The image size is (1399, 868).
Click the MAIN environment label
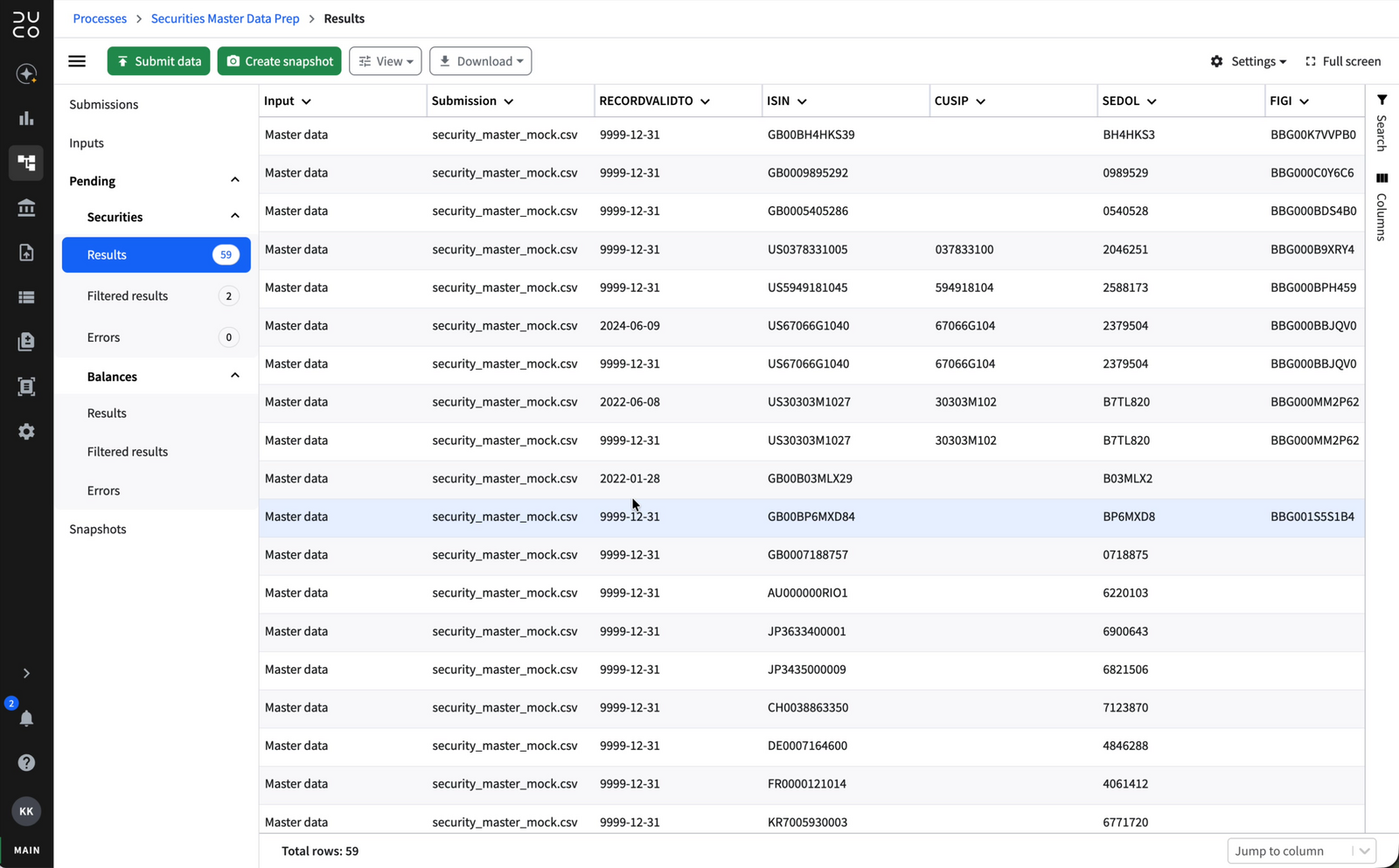tap(26, 851)
